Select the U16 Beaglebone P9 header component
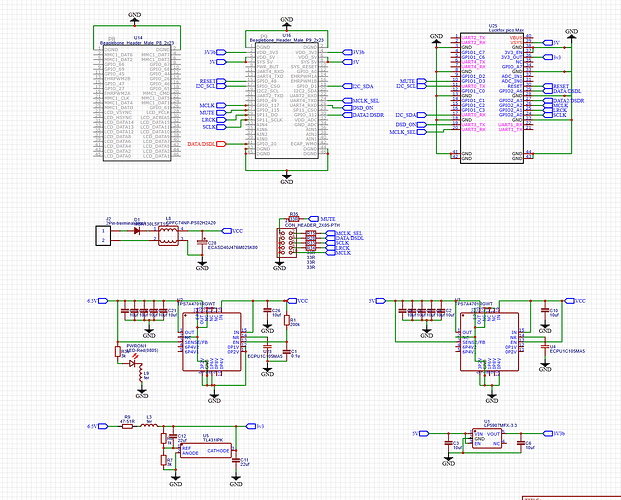621x500 pixels. click(x=286, y=101)
